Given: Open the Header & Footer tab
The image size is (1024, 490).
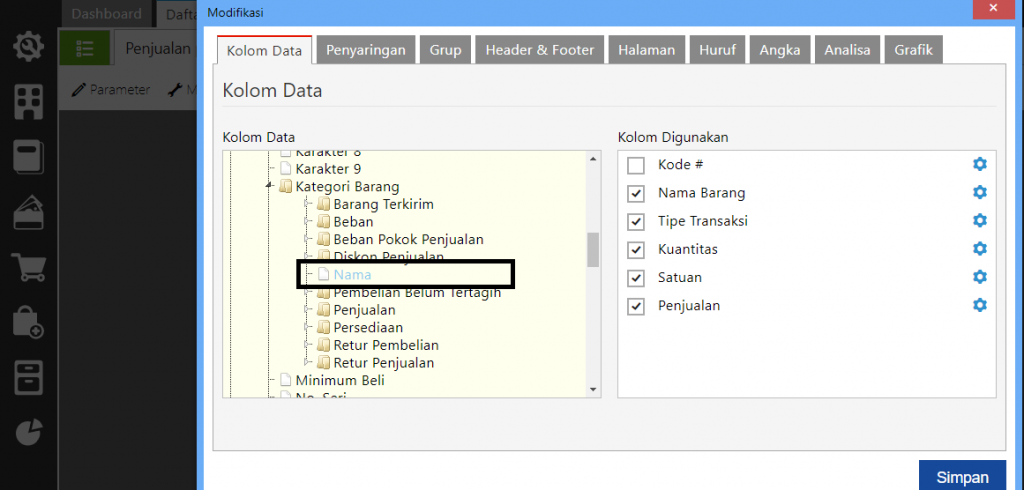Looking at the screenshot, I should click(539, 50).
